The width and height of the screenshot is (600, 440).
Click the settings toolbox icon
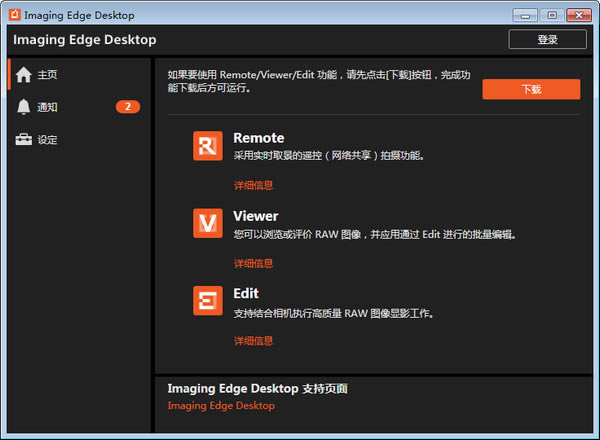pos(24,140)
